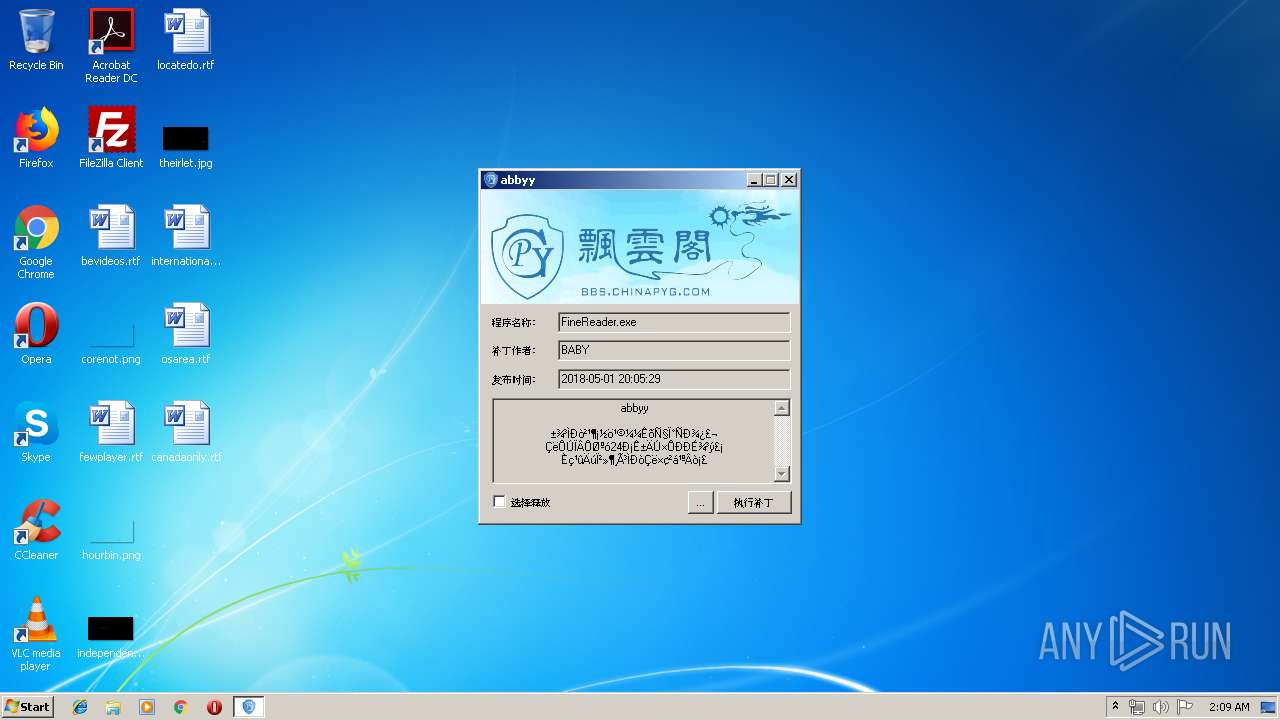This screenshot has width=1280, height=720.
Task: Click the execute patch button
Action: [x=754, y=502]
